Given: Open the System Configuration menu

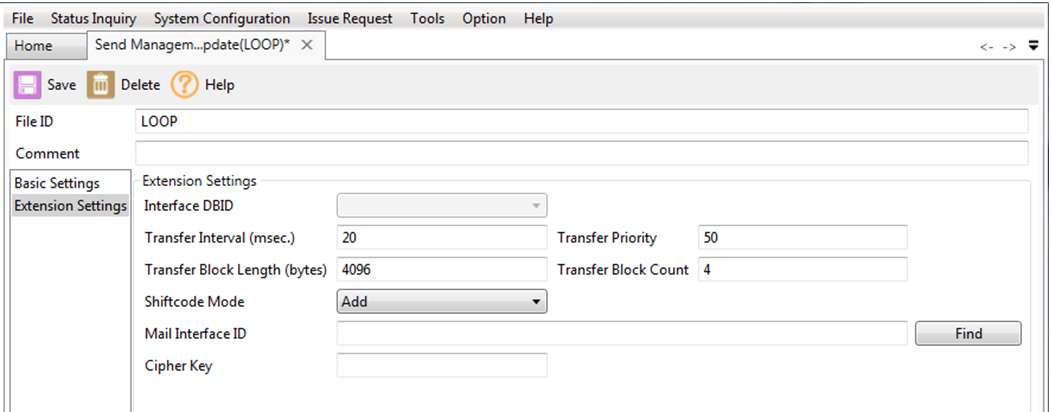Looking at the screenshot, I should [x=222, y=18].
